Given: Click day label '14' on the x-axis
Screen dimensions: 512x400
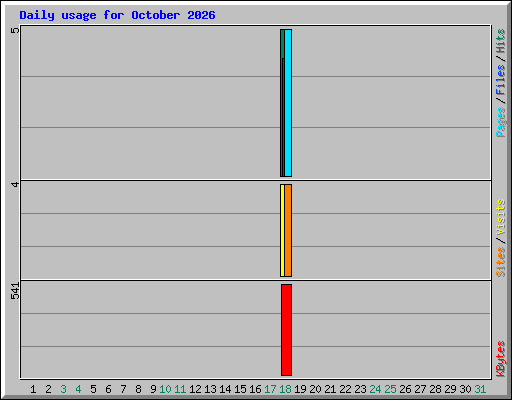Looking at the screenshot, I should point(225,389).
